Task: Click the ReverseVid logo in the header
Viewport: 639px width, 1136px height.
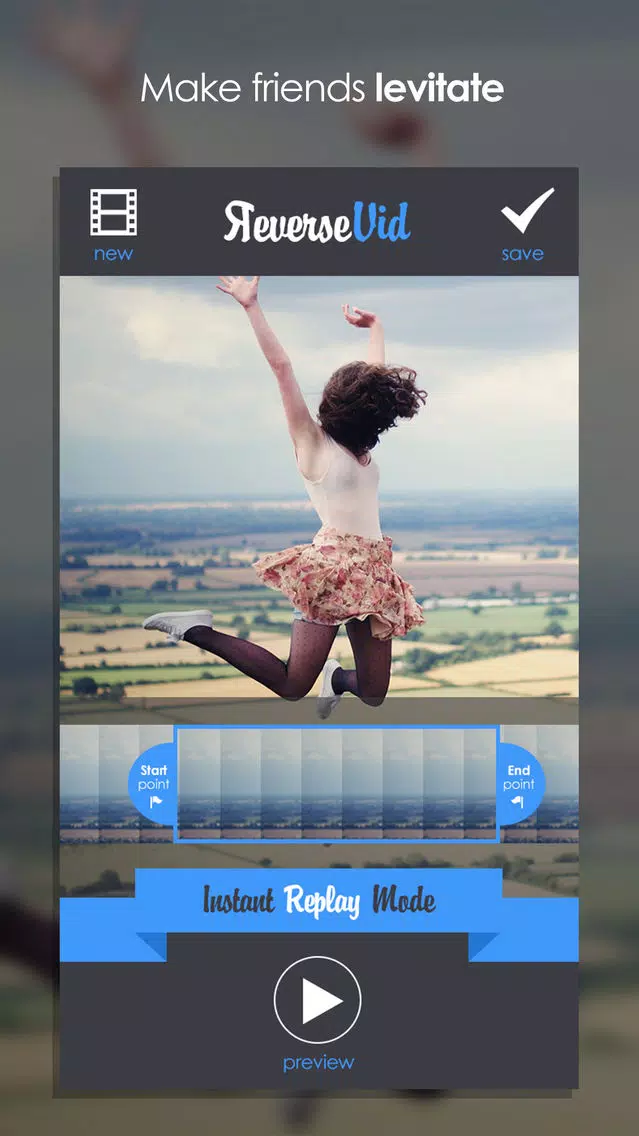Action: (x=317, y=222)
